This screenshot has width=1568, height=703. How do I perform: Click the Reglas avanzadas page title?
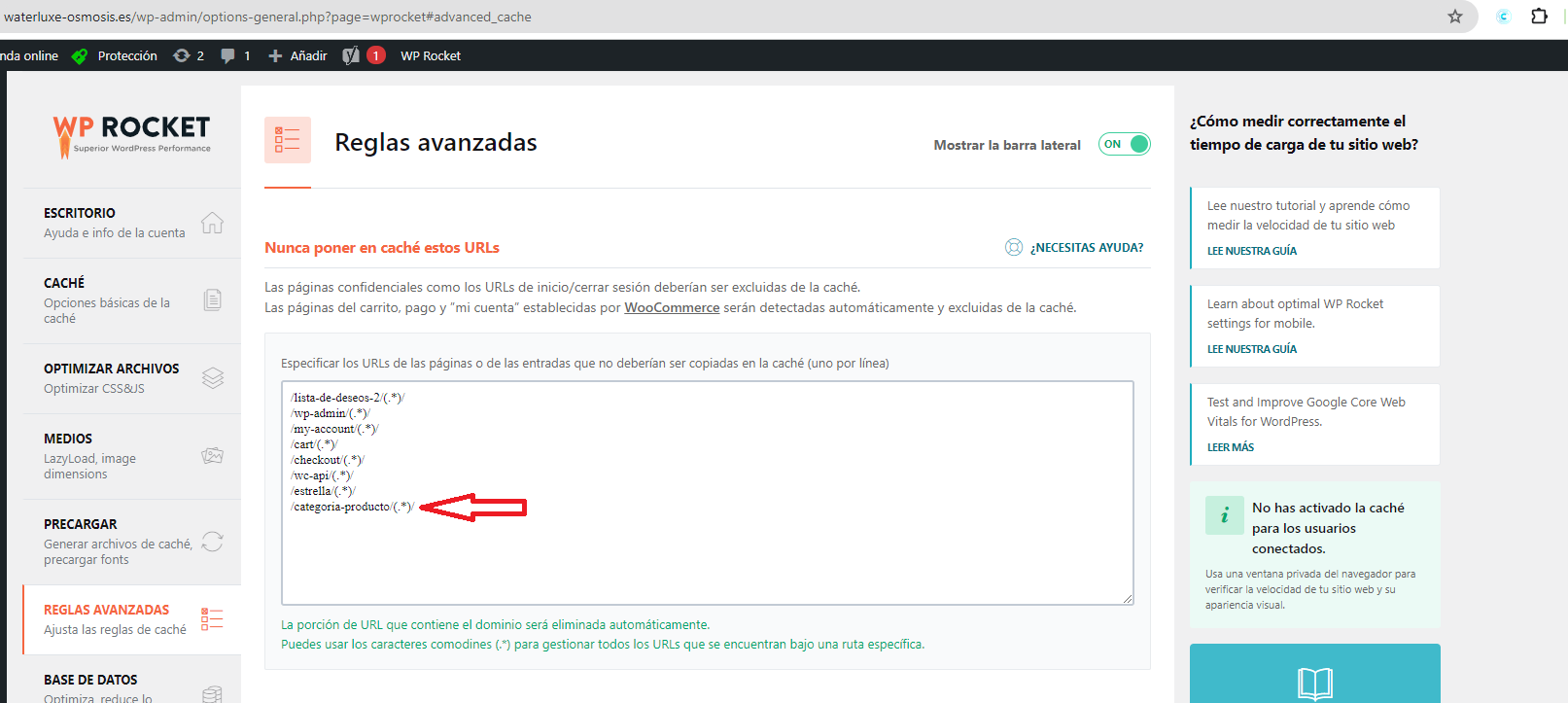point(436,142)
